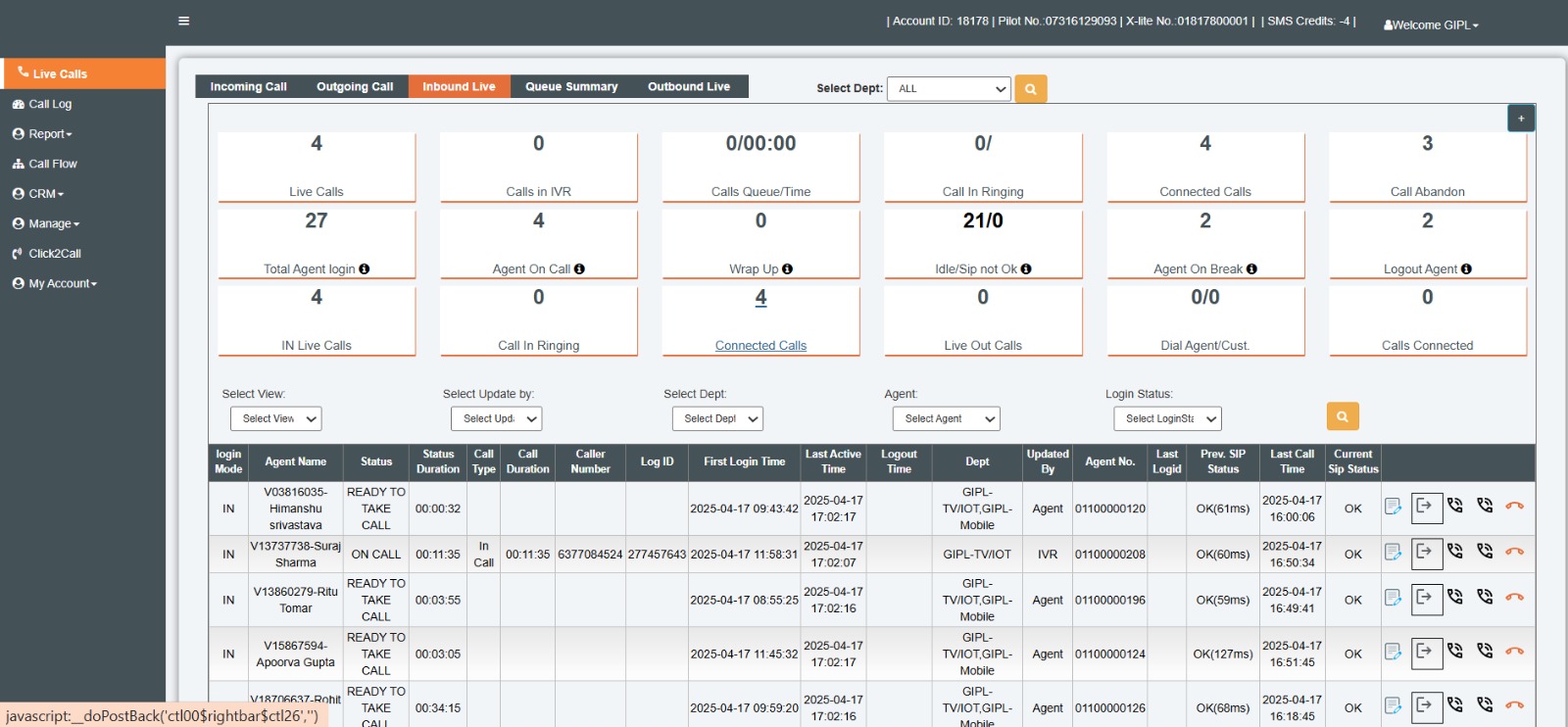Click the info icon beside Total Agent login
Screen dimensions: 1568x727
(365, 269)
